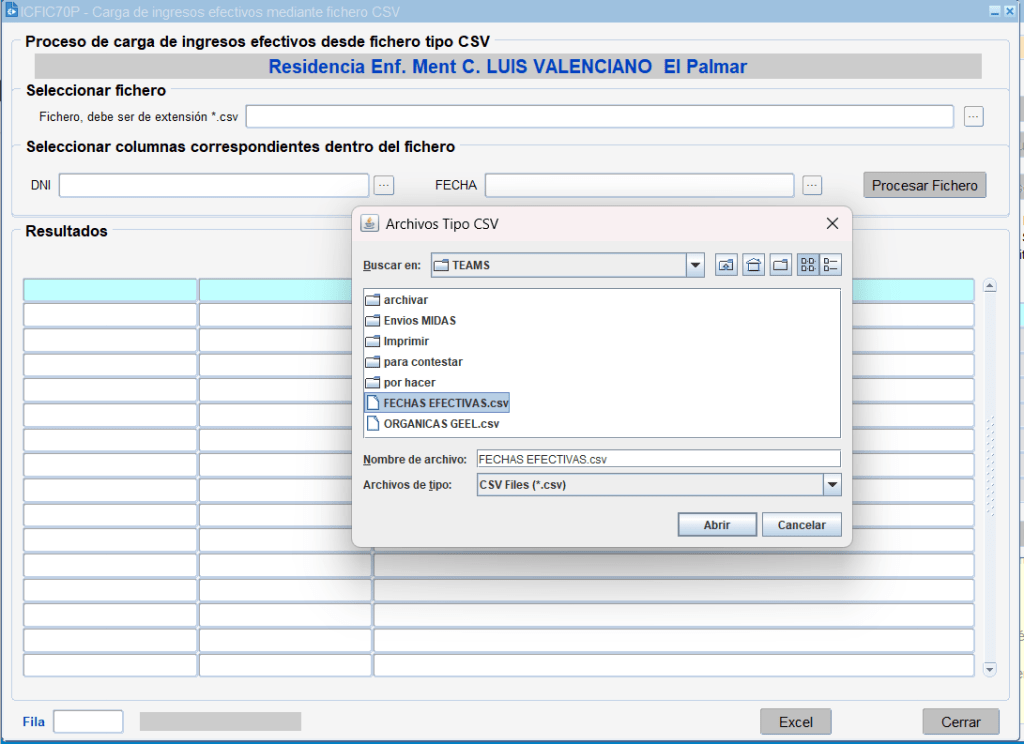Click the Nombre de archivo text field
The image size is (1024, 744).
tap(658, 459)
